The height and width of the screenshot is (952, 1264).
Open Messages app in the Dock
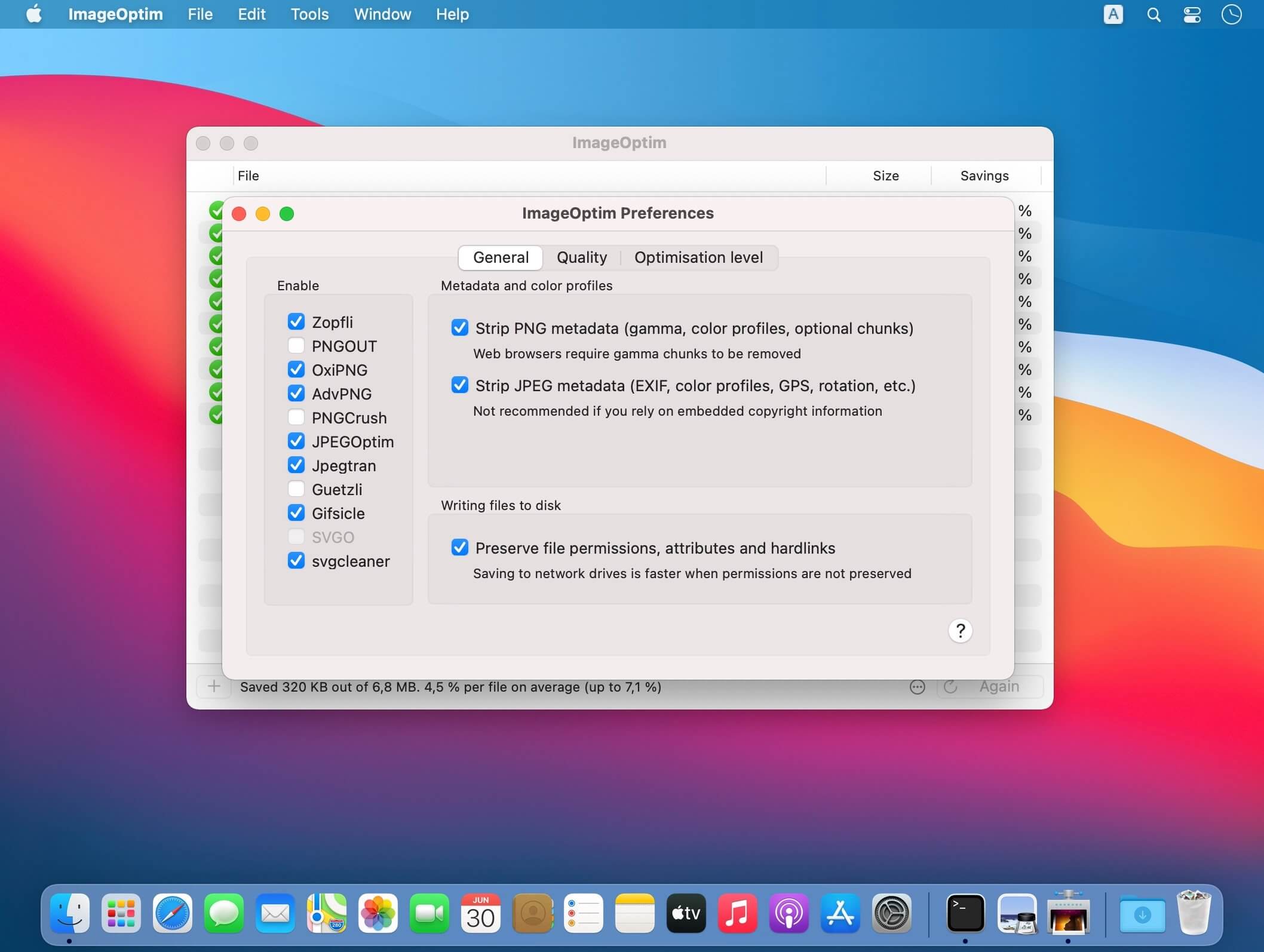[x=224, y=913]
